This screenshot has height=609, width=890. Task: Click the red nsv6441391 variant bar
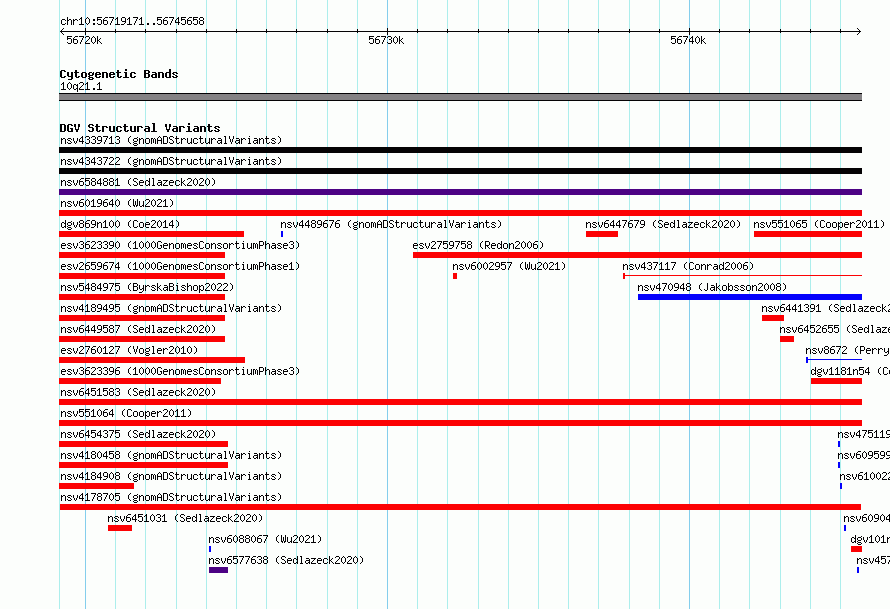point(773,318)
